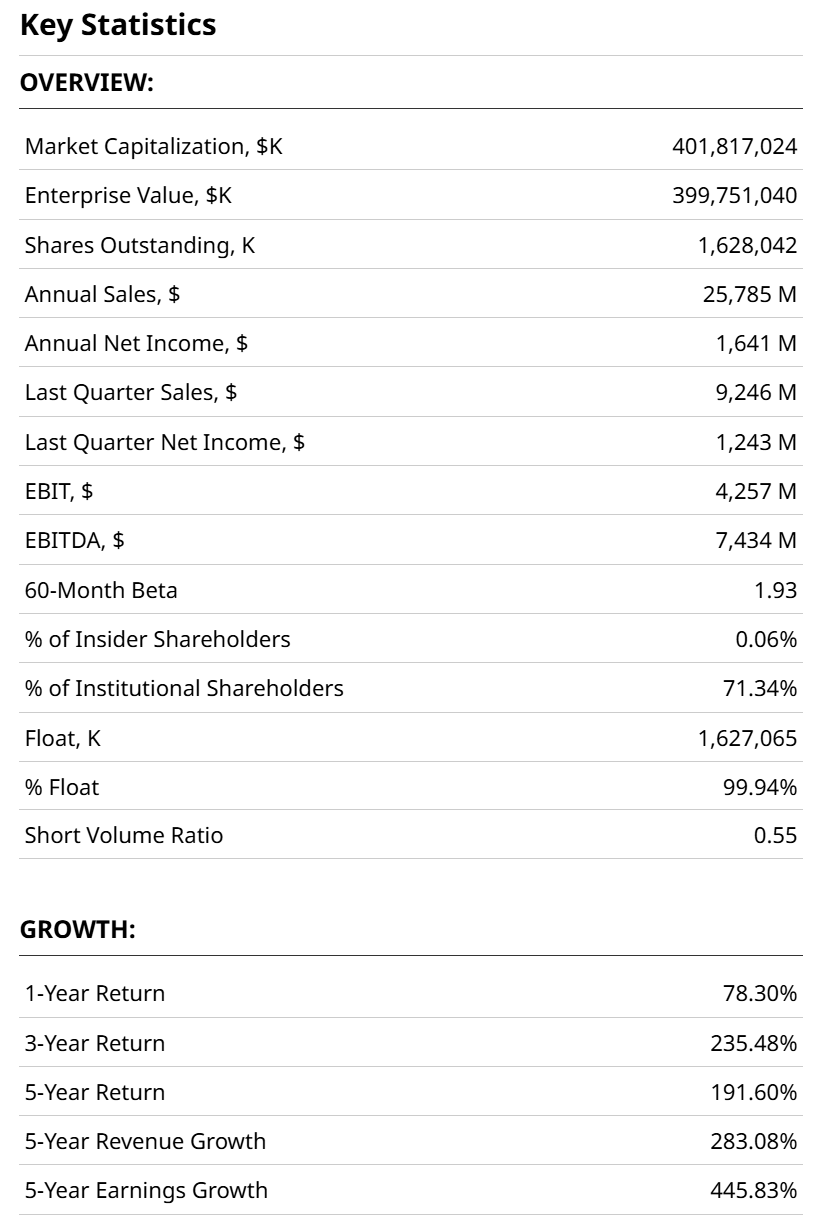Click the % of Insider Shareholders label
The image size is (822, 1216).
(158, 639)
